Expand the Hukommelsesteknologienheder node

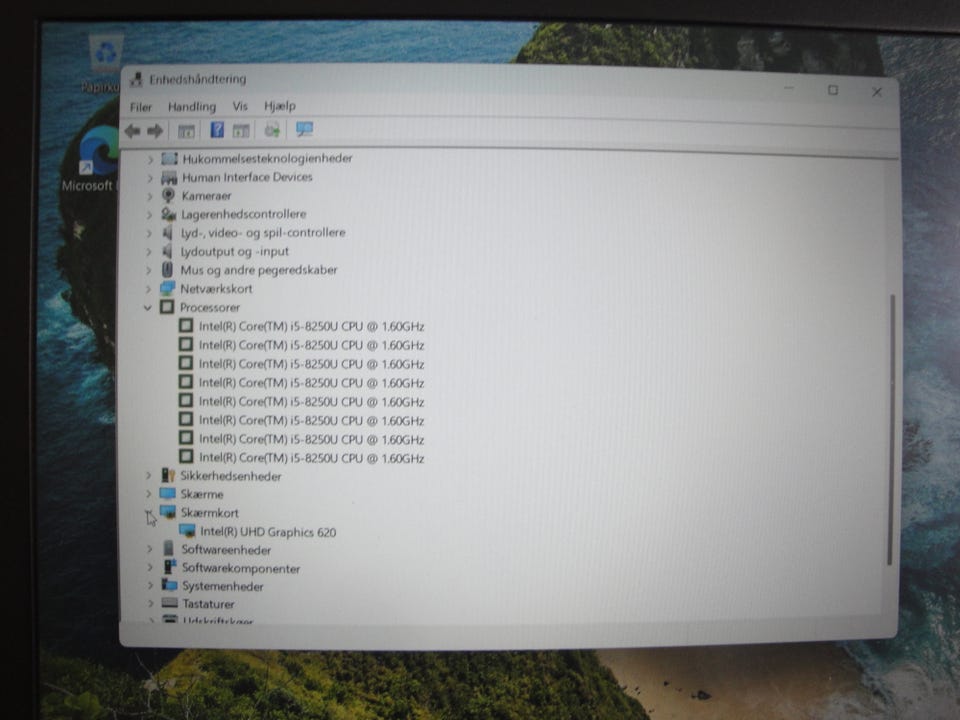point(150,160)
